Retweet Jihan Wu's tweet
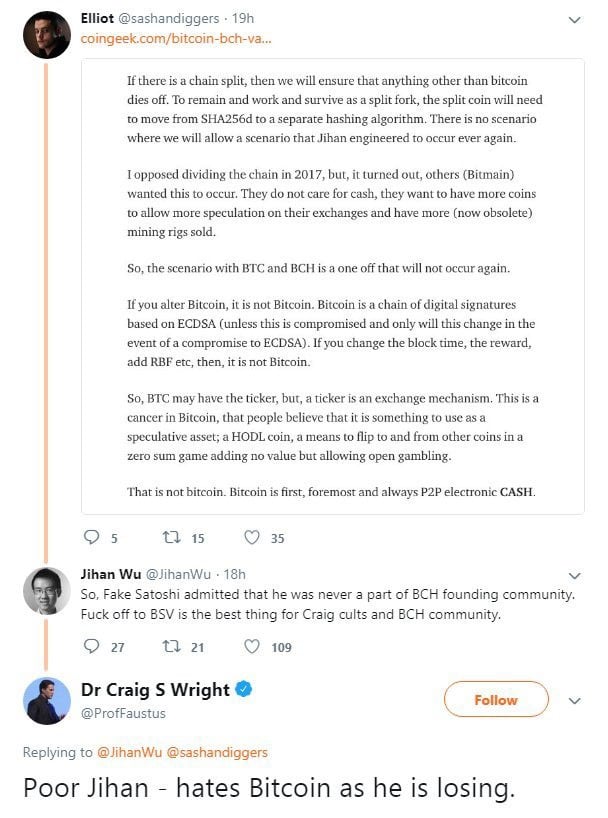Image resolution: width=608 pixels, height=818 pixels. pyautogui.click(x=171, y=646)
